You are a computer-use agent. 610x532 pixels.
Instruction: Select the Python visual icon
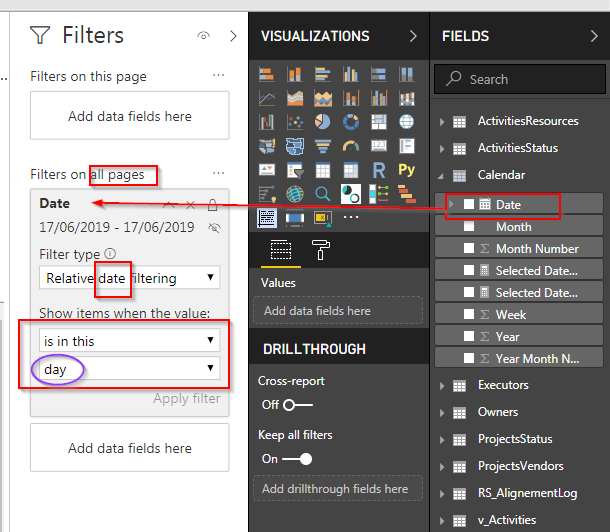407,170
